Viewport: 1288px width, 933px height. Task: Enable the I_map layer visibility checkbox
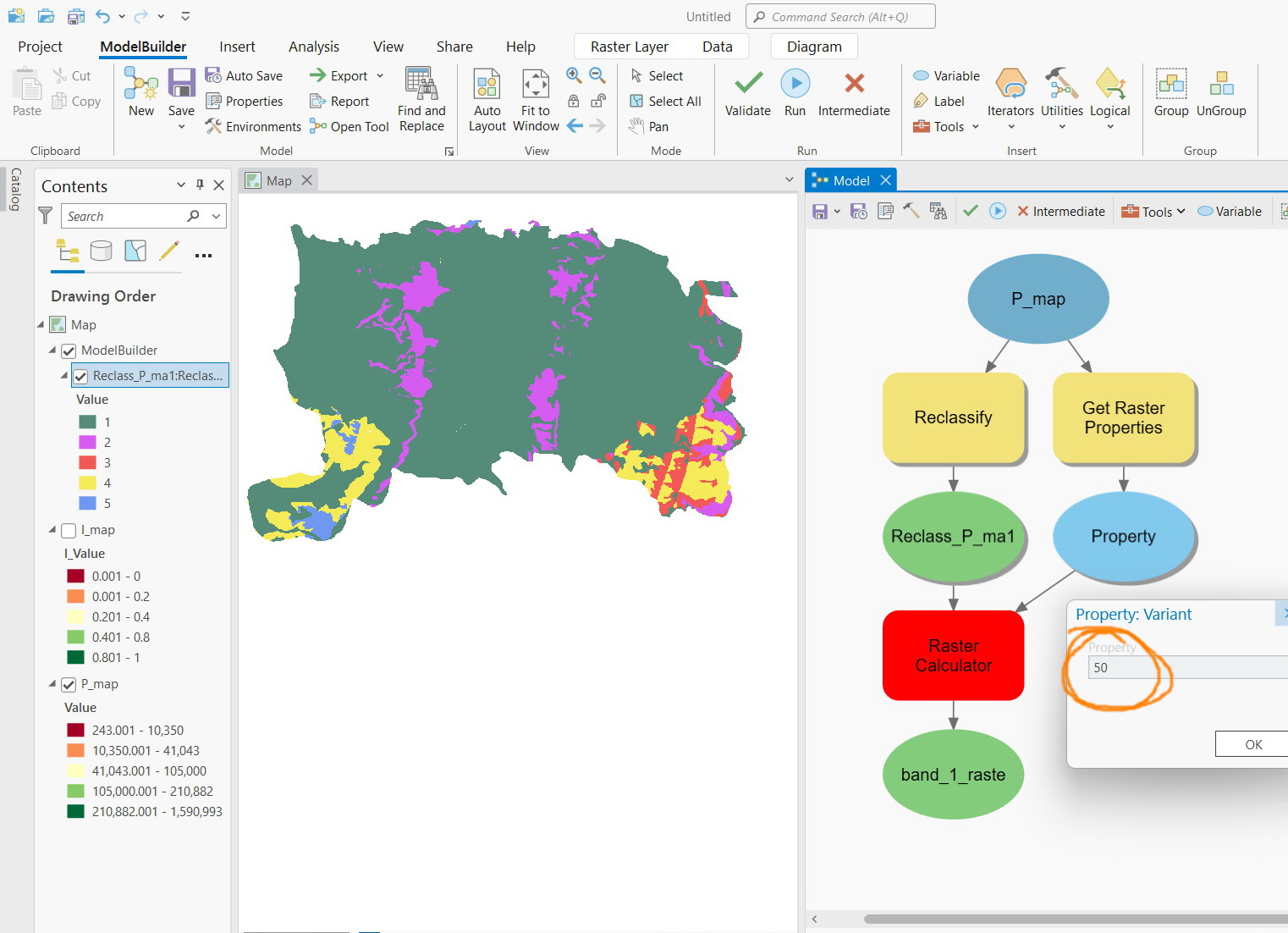coord(68,530)
